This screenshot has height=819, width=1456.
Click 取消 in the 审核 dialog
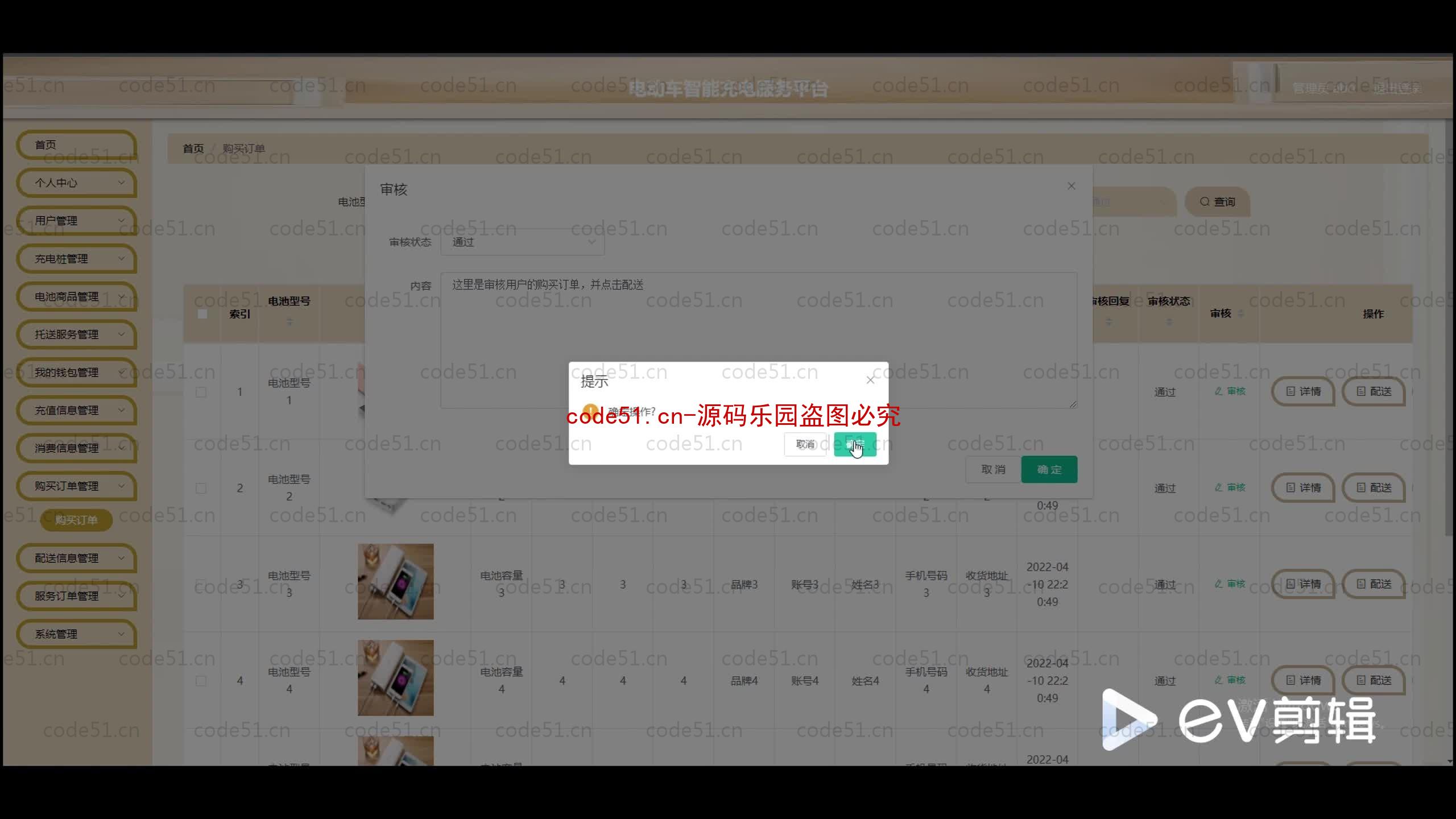[993, 470]
